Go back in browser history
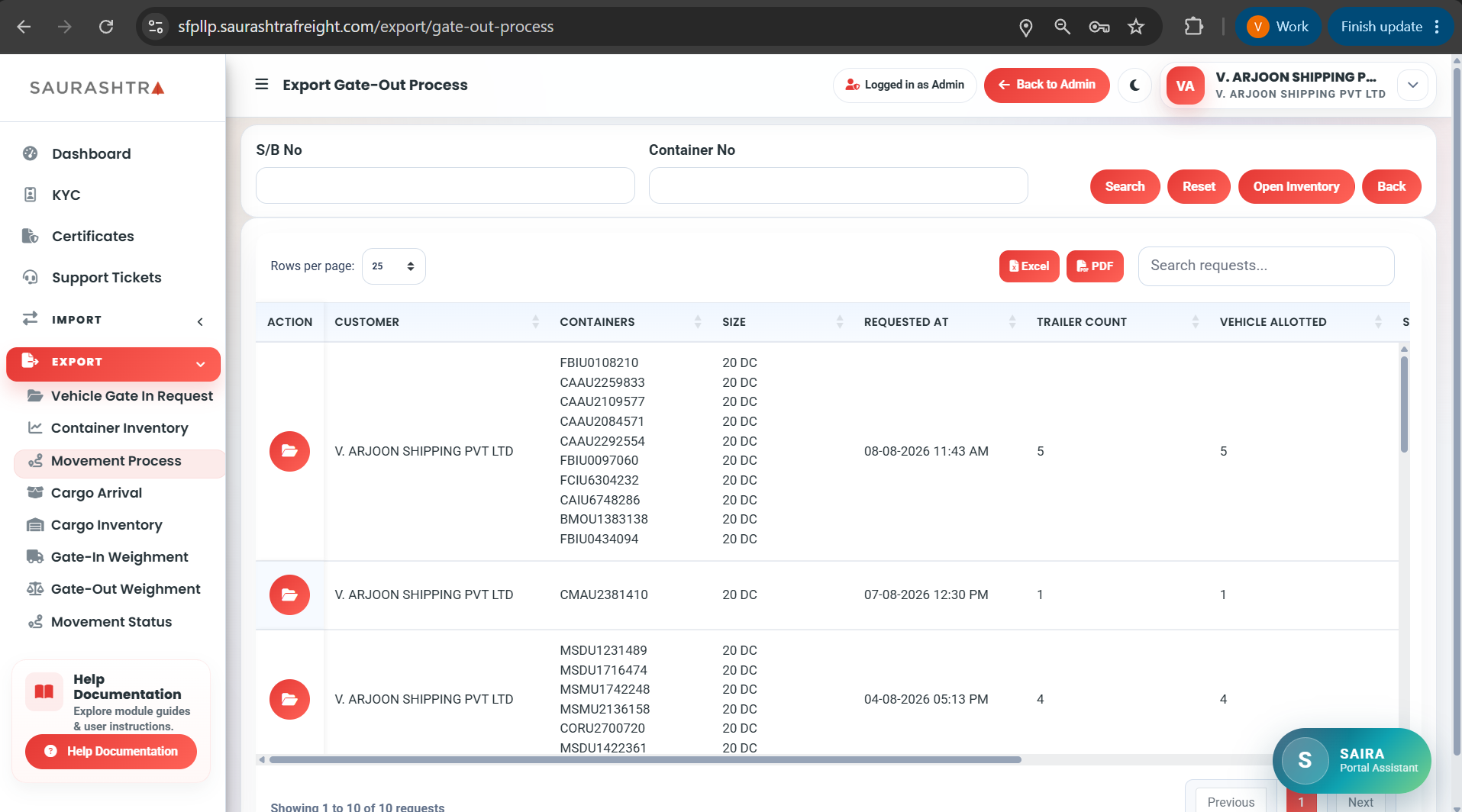Viewport: 1462px width, 812px height. point(24,27)
